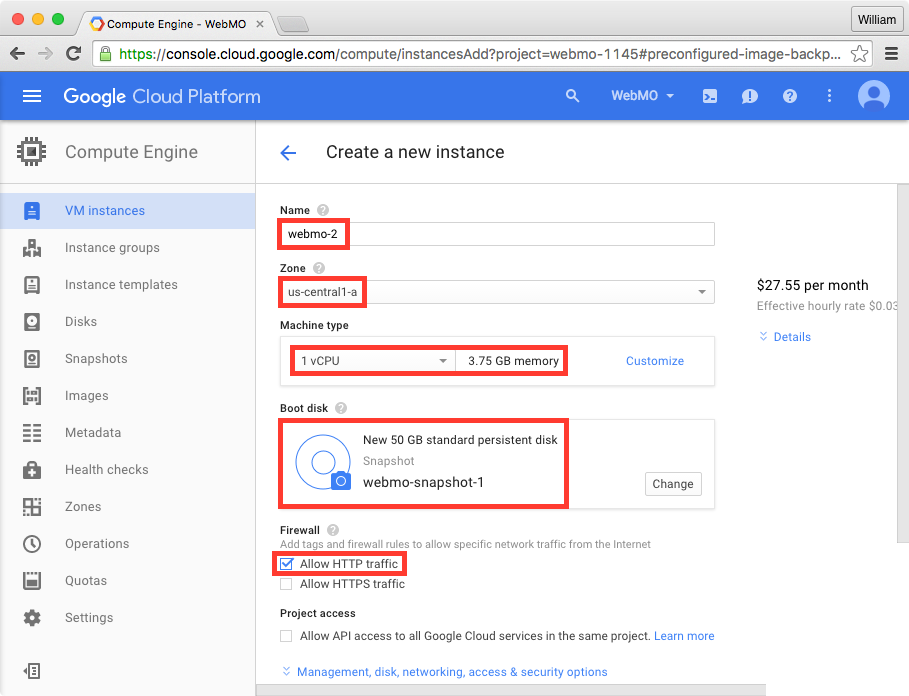Enable API access to all Google Cloud services

[x=286, y=636]
